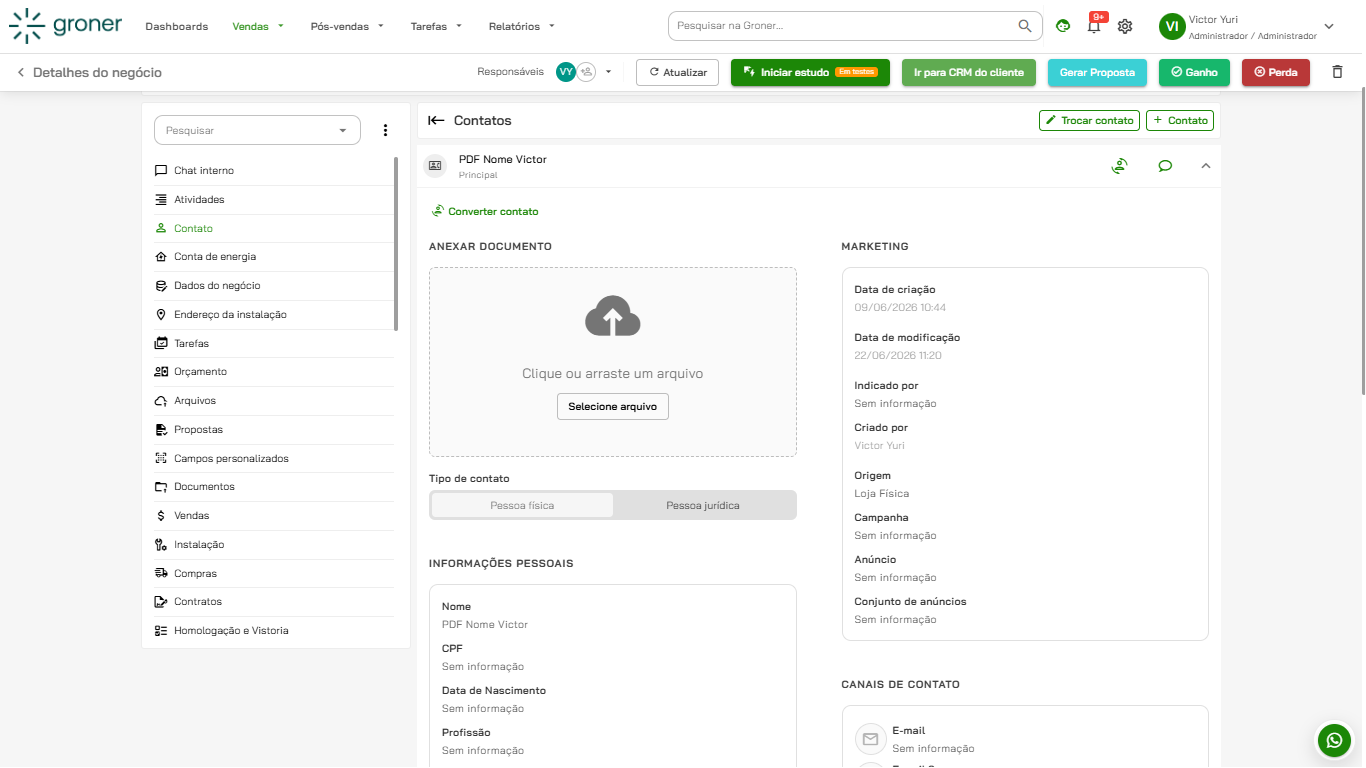The width and height of the screenshot is (1366, 768).
Task: Click the Atualizar button
Action: (x=677, y=72)
